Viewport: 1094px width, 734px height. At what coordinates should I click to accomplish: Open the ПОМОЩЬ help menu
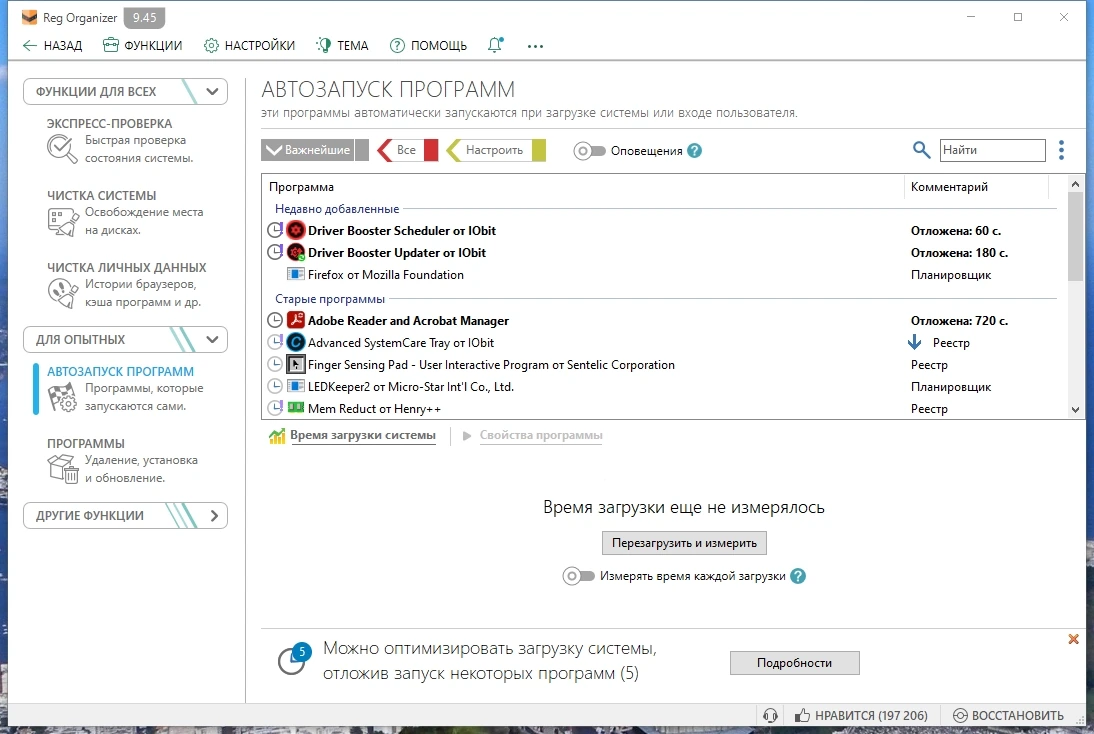[428, 45]
